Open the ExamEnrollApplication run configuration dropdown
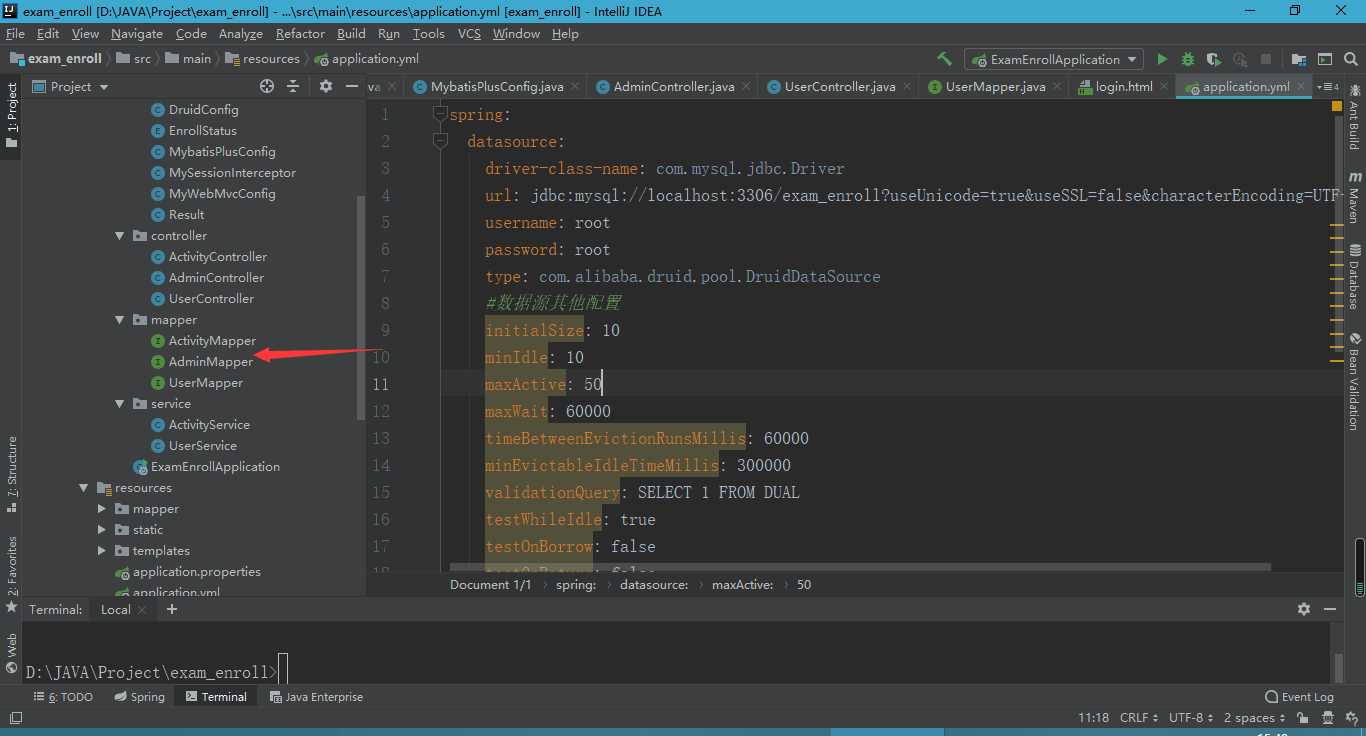Image resolution: width=1366 pixels, height=736 pixels. pos(1054,59)
